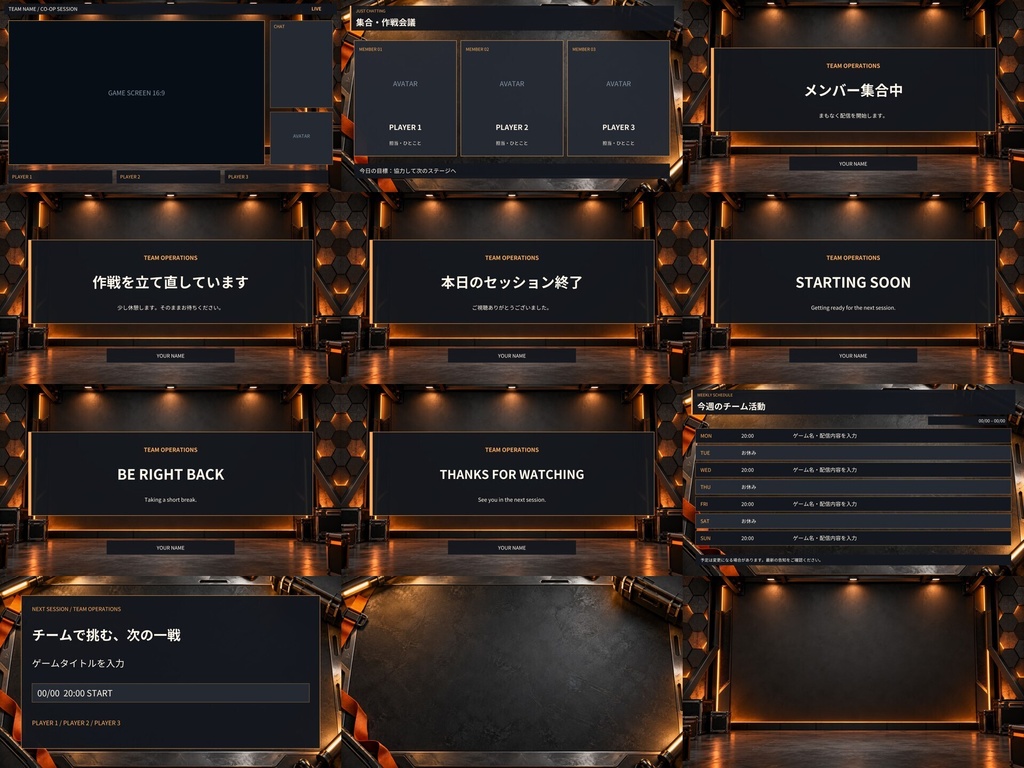The width and height of the screenshot is (1024, 768).
Task: Select the MON 20:00 schedule row
Action: click(853, 436)
